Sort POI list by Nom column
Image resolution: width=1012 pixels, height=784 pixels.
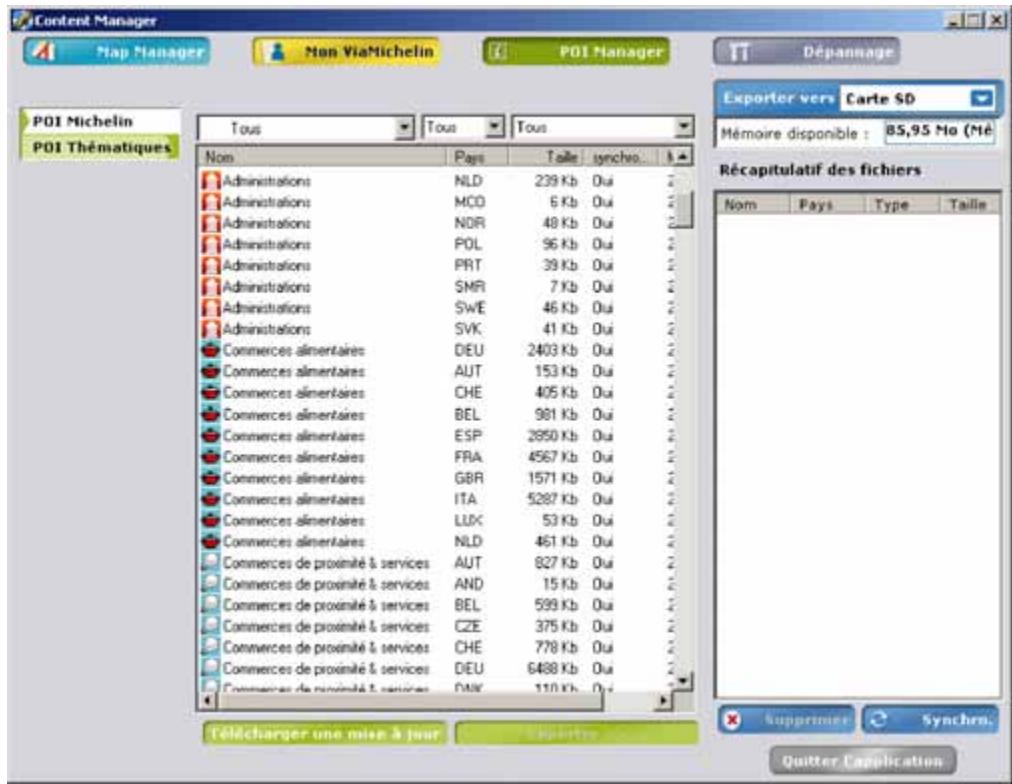tap(322, 157)
